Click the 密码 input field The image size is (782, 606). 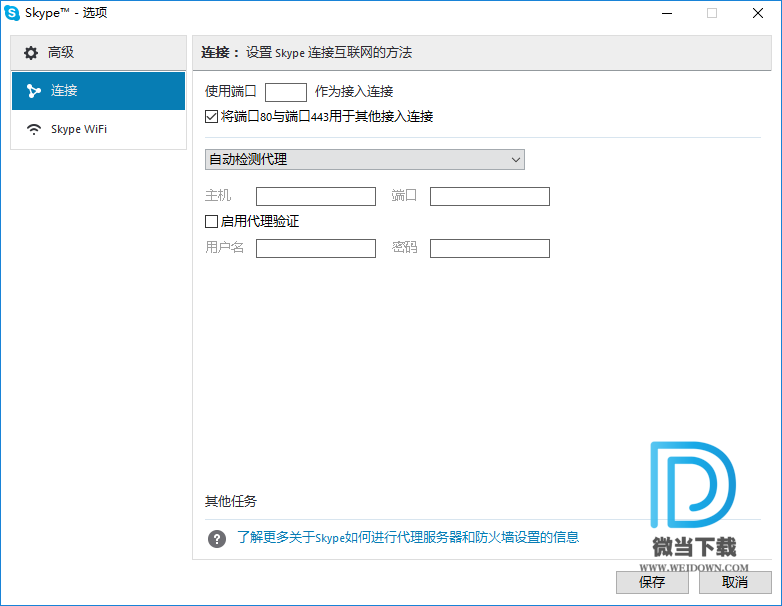pos(489,248)
